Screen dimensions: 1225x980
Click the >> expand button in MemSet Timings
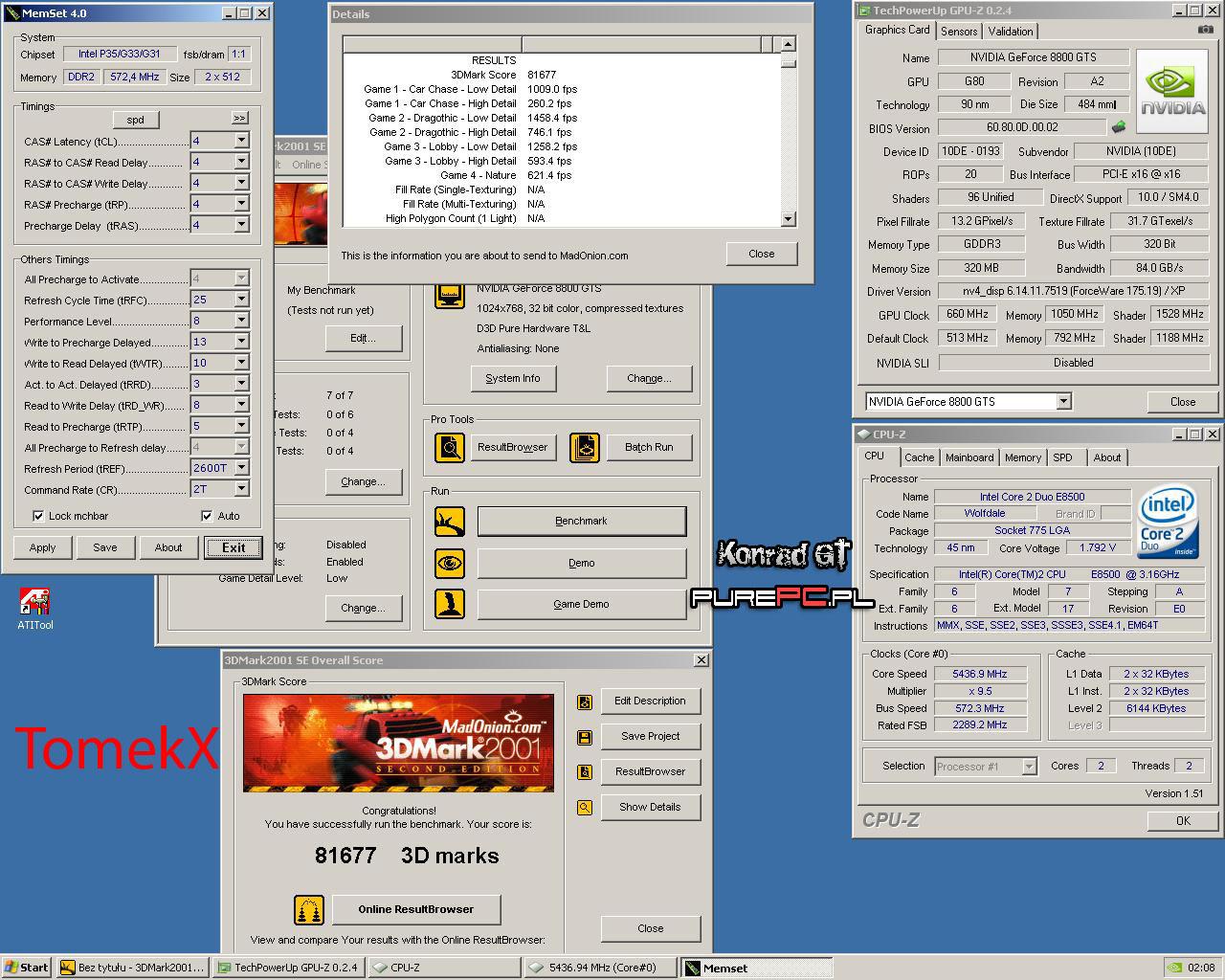coord(239,118)
